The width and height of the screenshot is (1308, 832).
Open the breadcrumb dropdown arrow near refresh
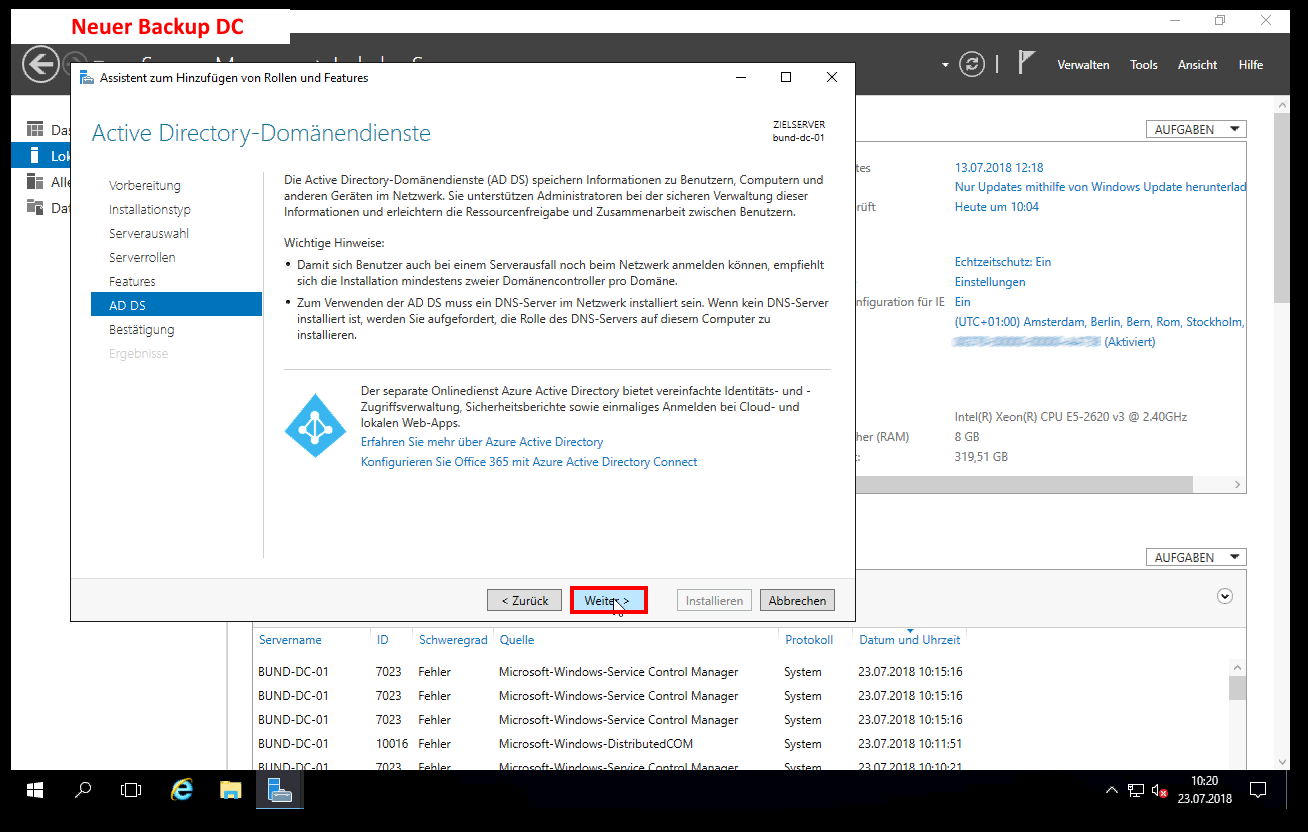945,65
